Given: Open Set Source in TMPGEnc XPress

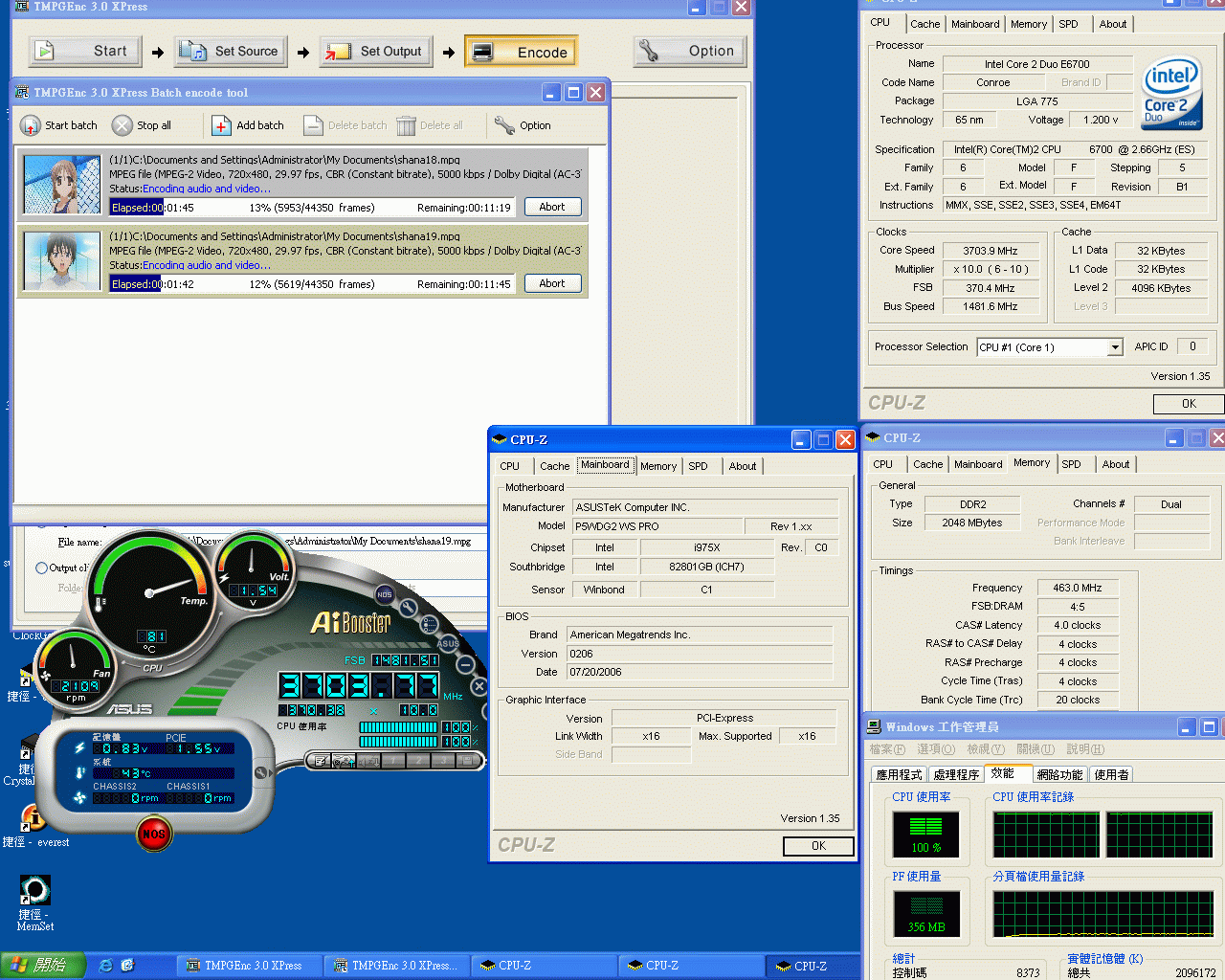Looking at the screenshot, I should [x=231, y=52].
